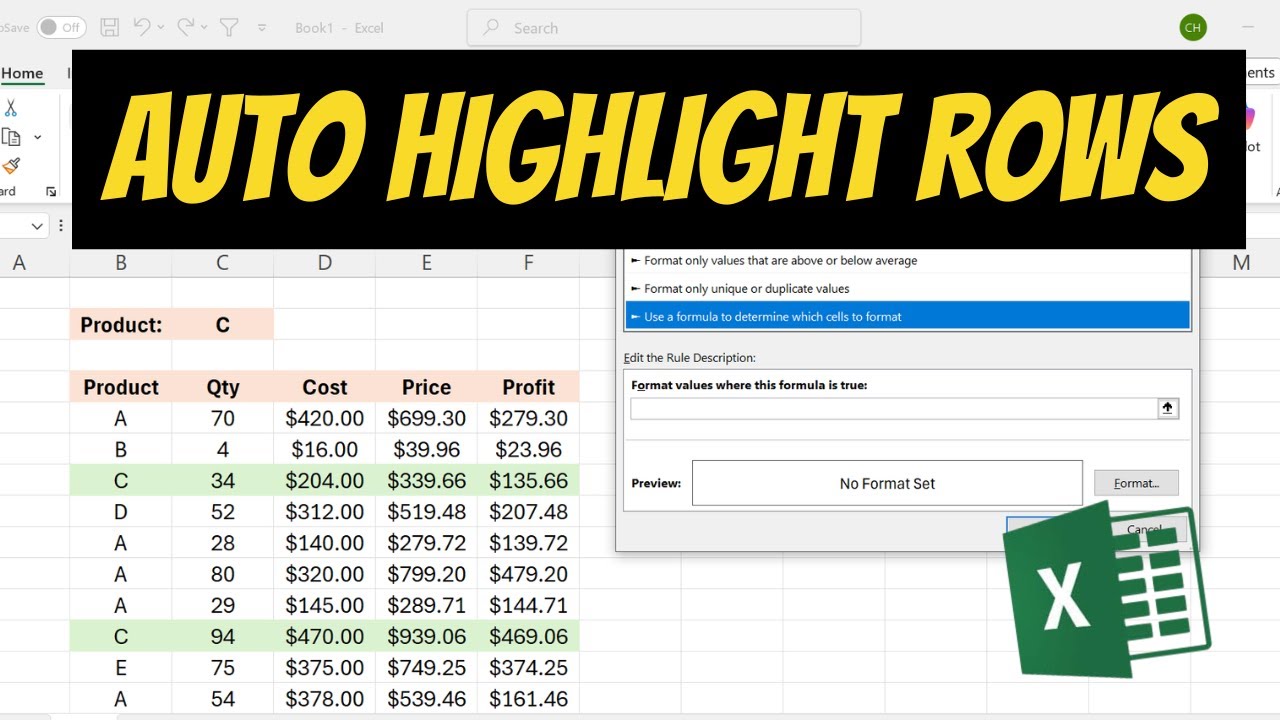The width and height of the screenshot is (1280, 720).
Task: Switch to the Home ribbon tab
Action: [22, 73]
